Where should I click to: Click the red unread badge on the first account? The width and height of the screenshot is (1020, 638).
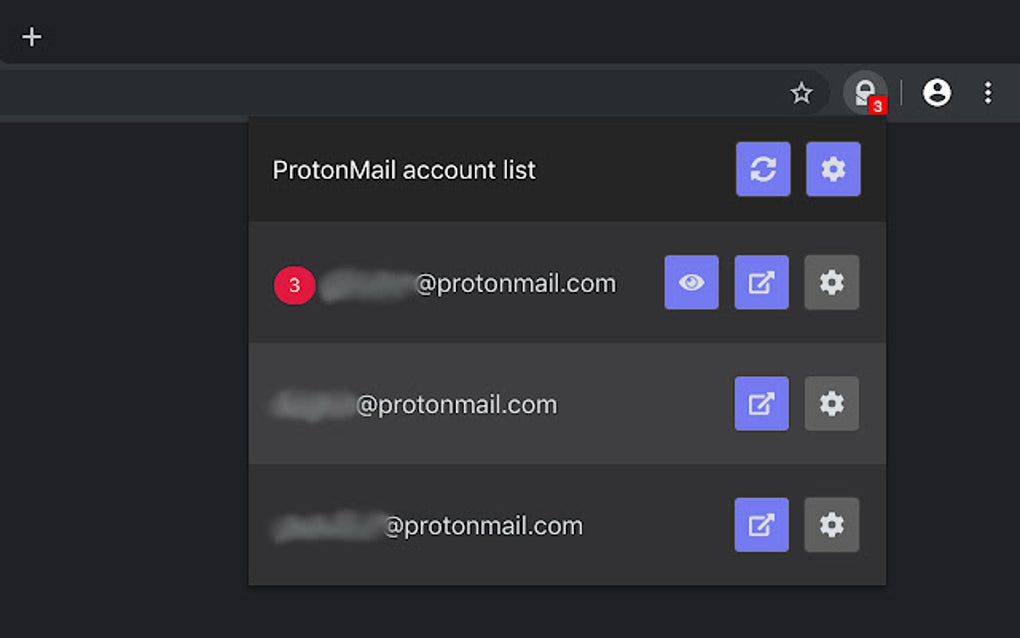[293, 283]
